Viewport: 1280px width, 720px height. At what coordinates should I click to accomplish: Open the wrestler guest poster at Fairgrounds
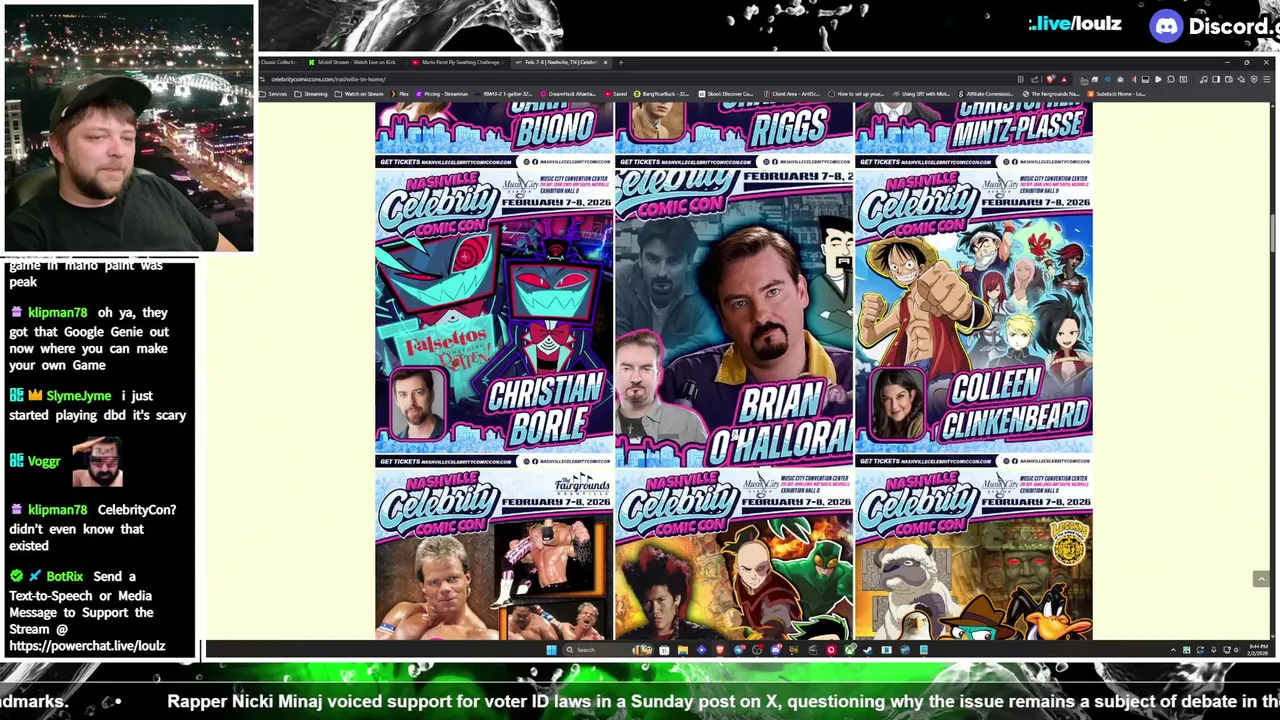click(494, 555)
